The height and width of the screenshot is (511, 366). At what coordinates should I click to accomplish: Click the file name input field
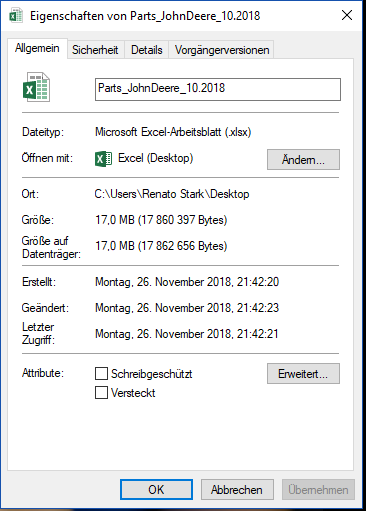point(218,89)
